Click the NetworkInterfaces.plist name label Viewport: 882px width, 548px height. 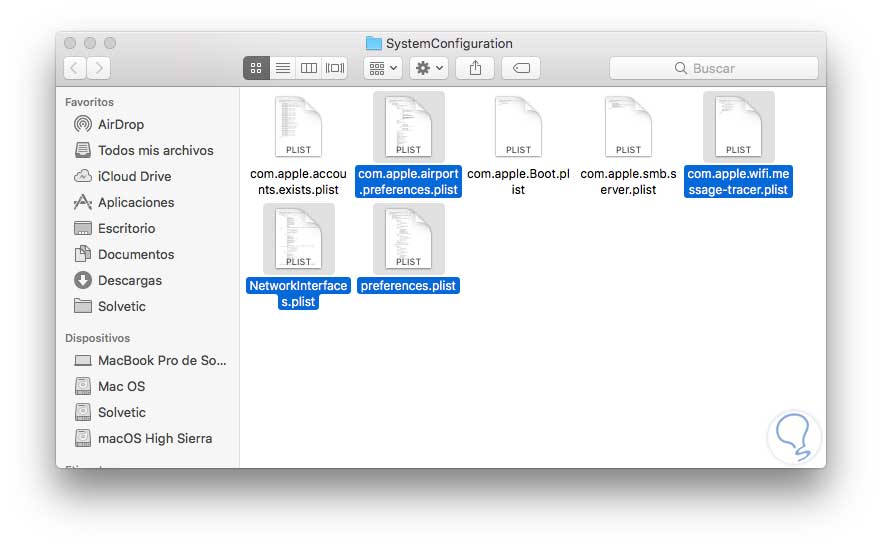298,294
